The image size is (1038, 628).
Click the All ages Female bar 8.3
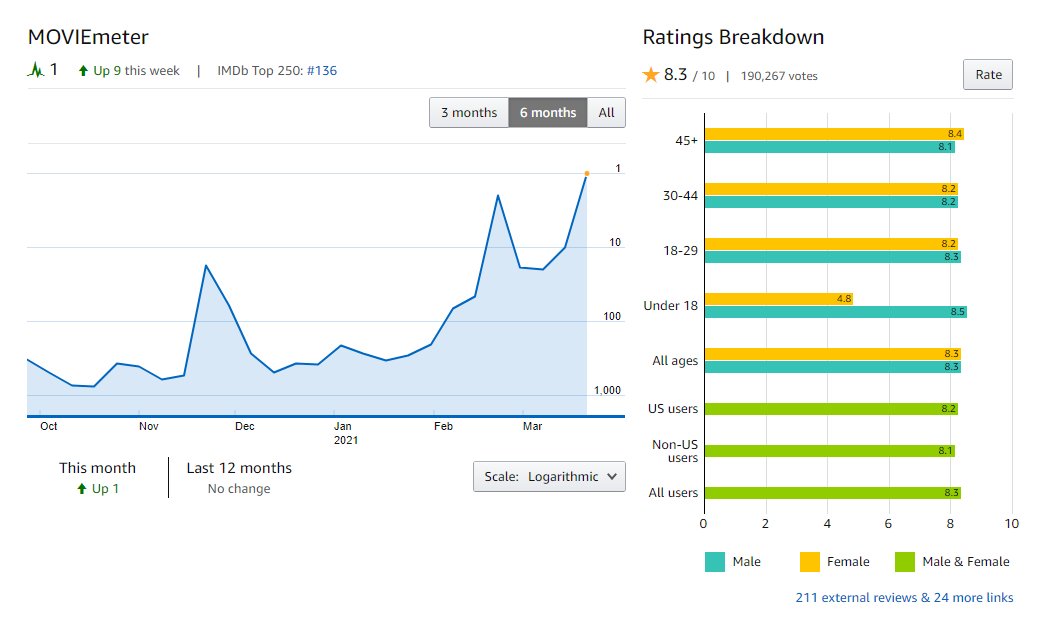click(833, 353)
